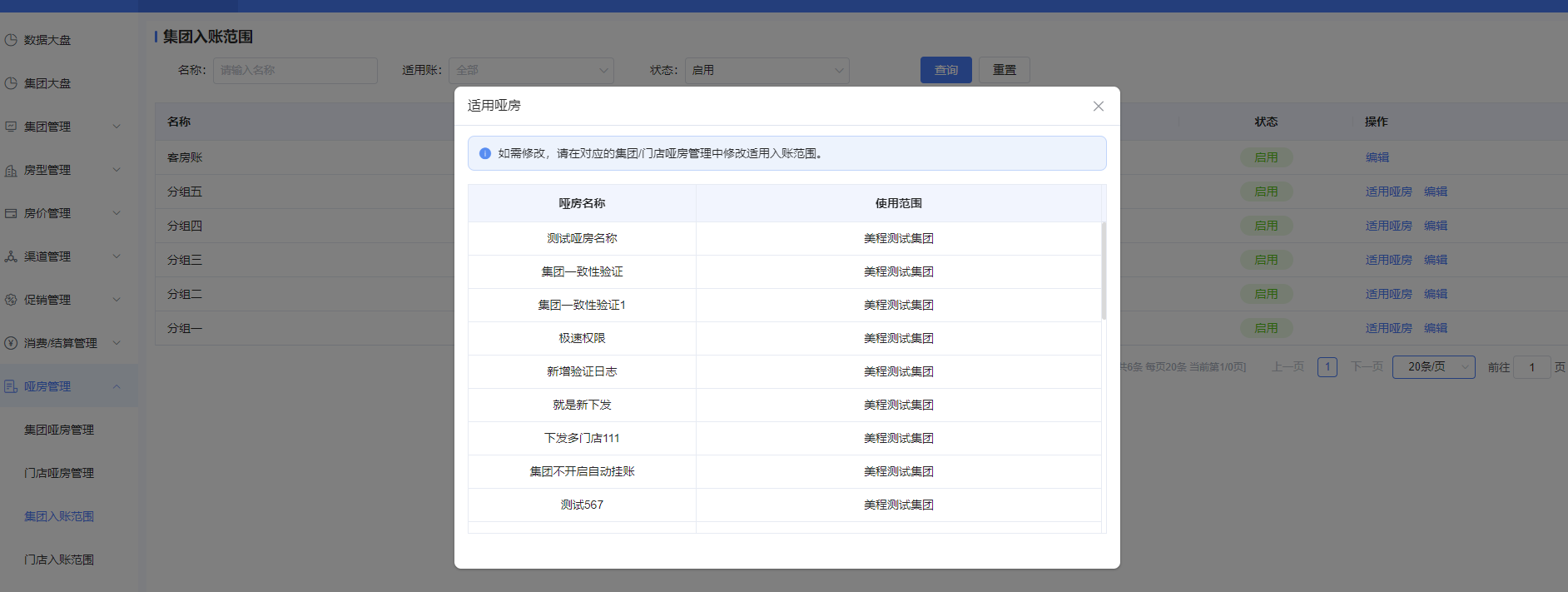Open the 20条/页 page size dropdown

[1434, 366]
